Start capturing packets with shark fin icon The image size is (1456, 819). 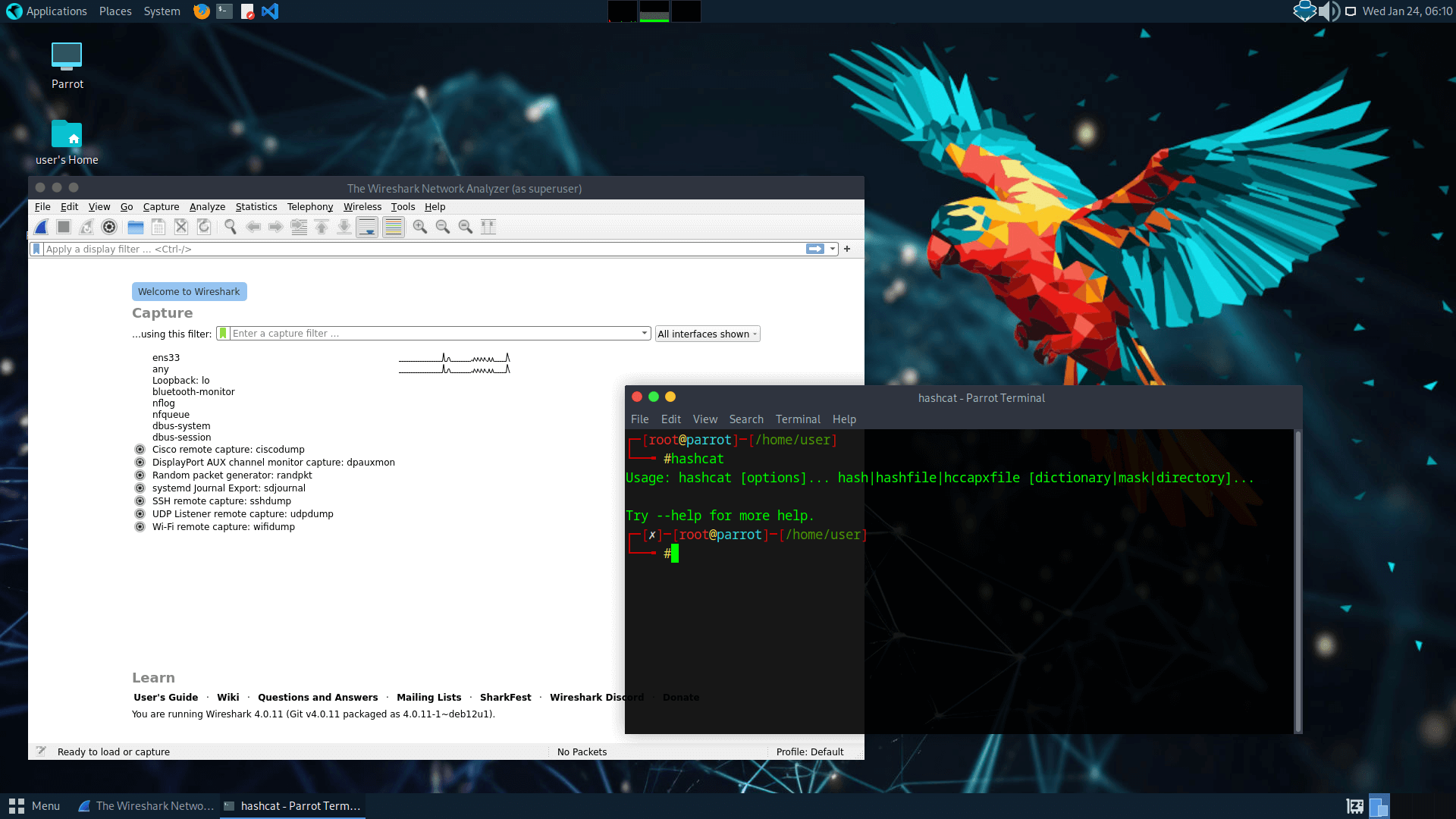[42, 227]
